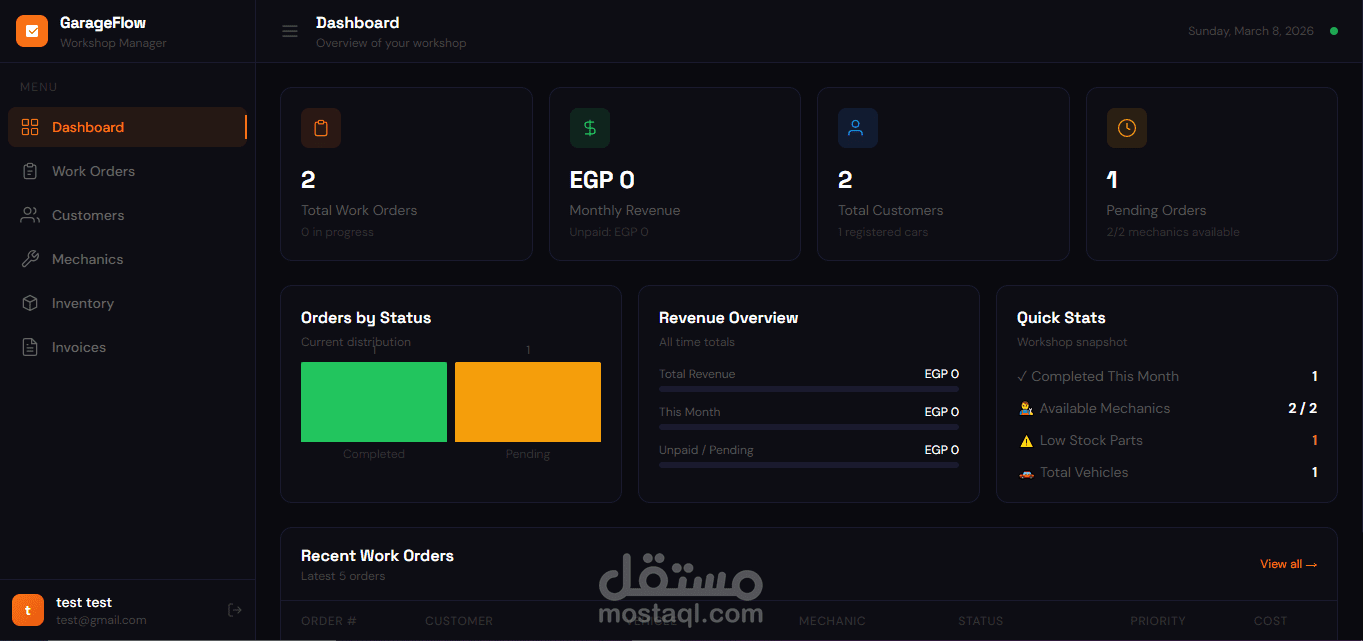The height and width of the screenshot is (641, 1363).
Task: Open the Inventory section
Action: (81, 302)
